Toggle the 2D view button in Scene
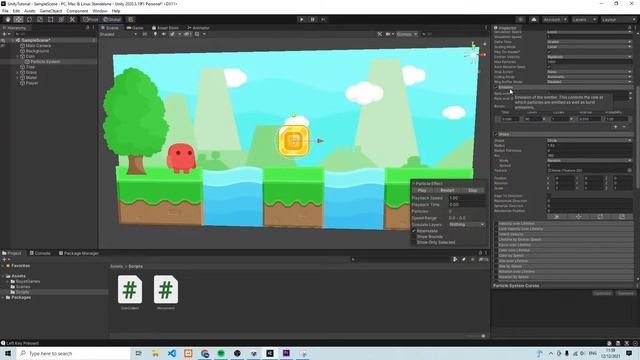This screenshot has width=640, height=360. 144,34
